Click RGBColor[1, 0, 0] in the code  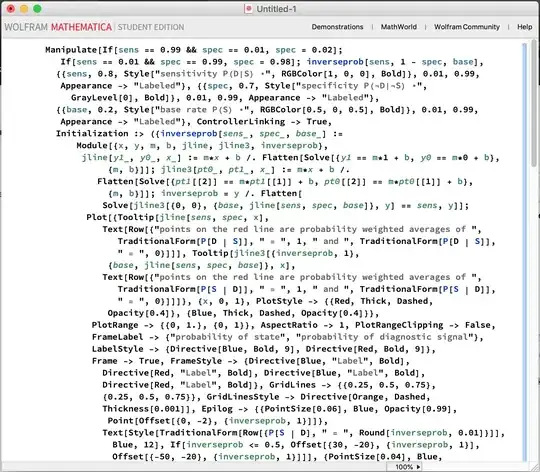pyautogui.click(x=328, y=74)
